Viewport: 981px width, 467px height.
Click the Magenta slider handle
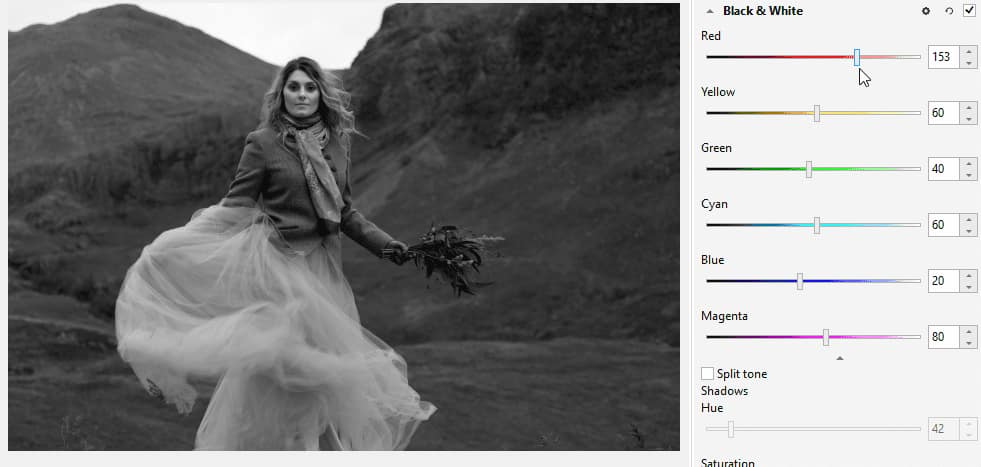point(826,337)
